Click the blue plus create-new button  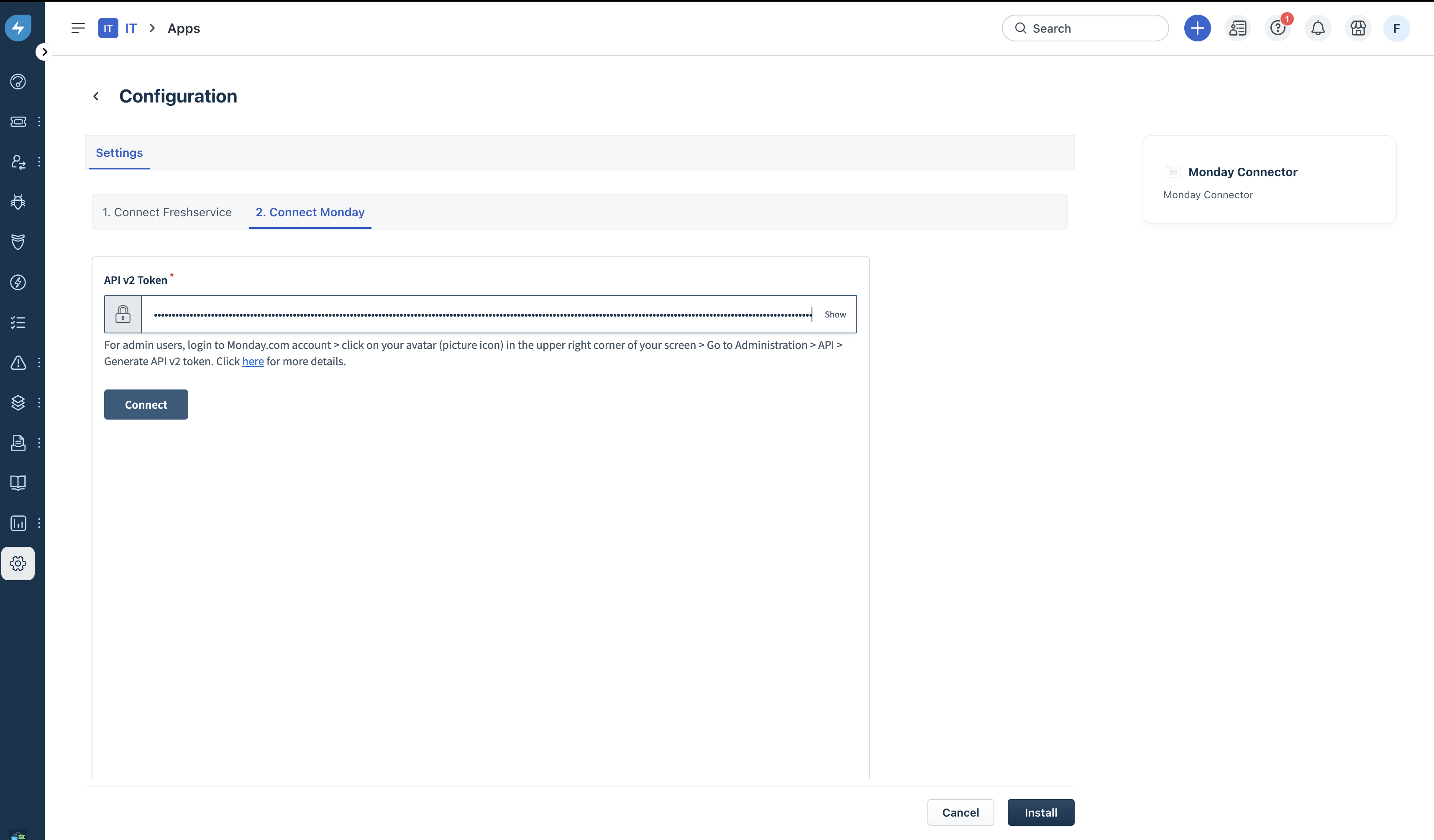[x=1197, y=28]
